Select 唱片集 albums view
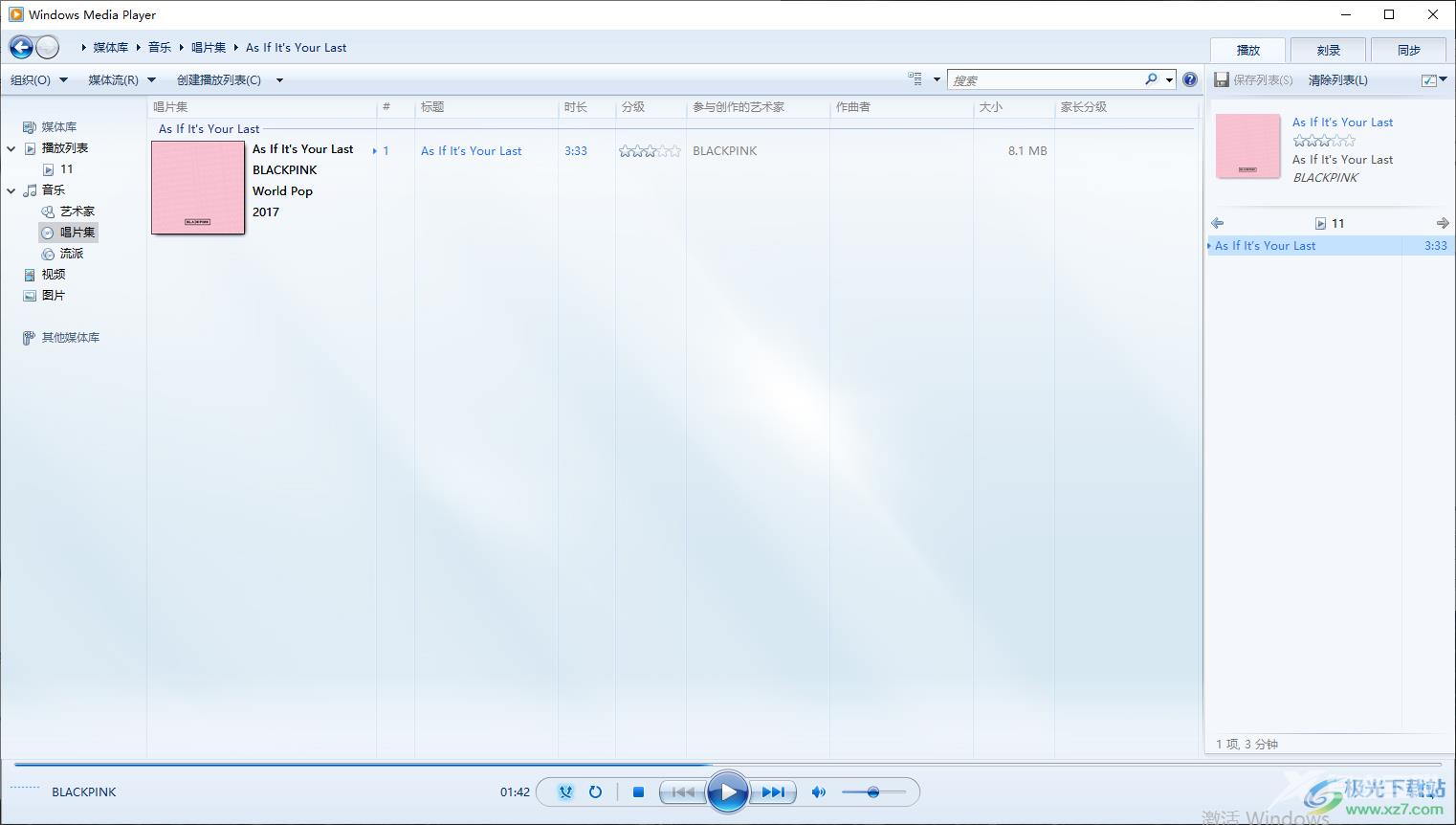The image size is (1456, 825). [x=77, y=232]
